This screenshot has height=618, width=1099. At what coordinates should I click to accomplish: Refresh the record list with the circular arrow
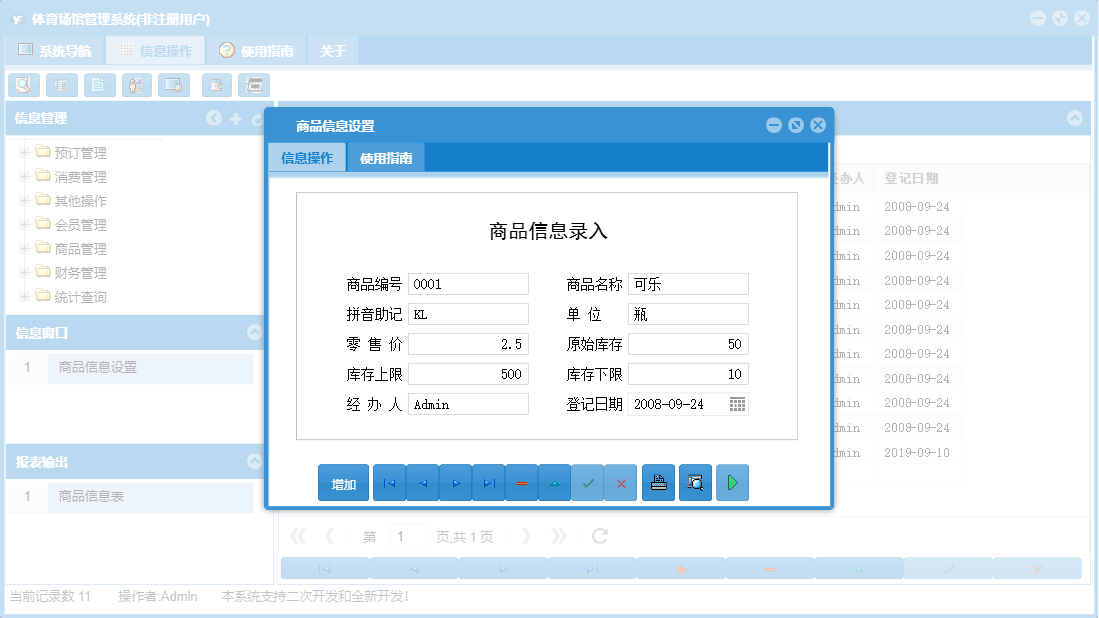coord(598,535)
